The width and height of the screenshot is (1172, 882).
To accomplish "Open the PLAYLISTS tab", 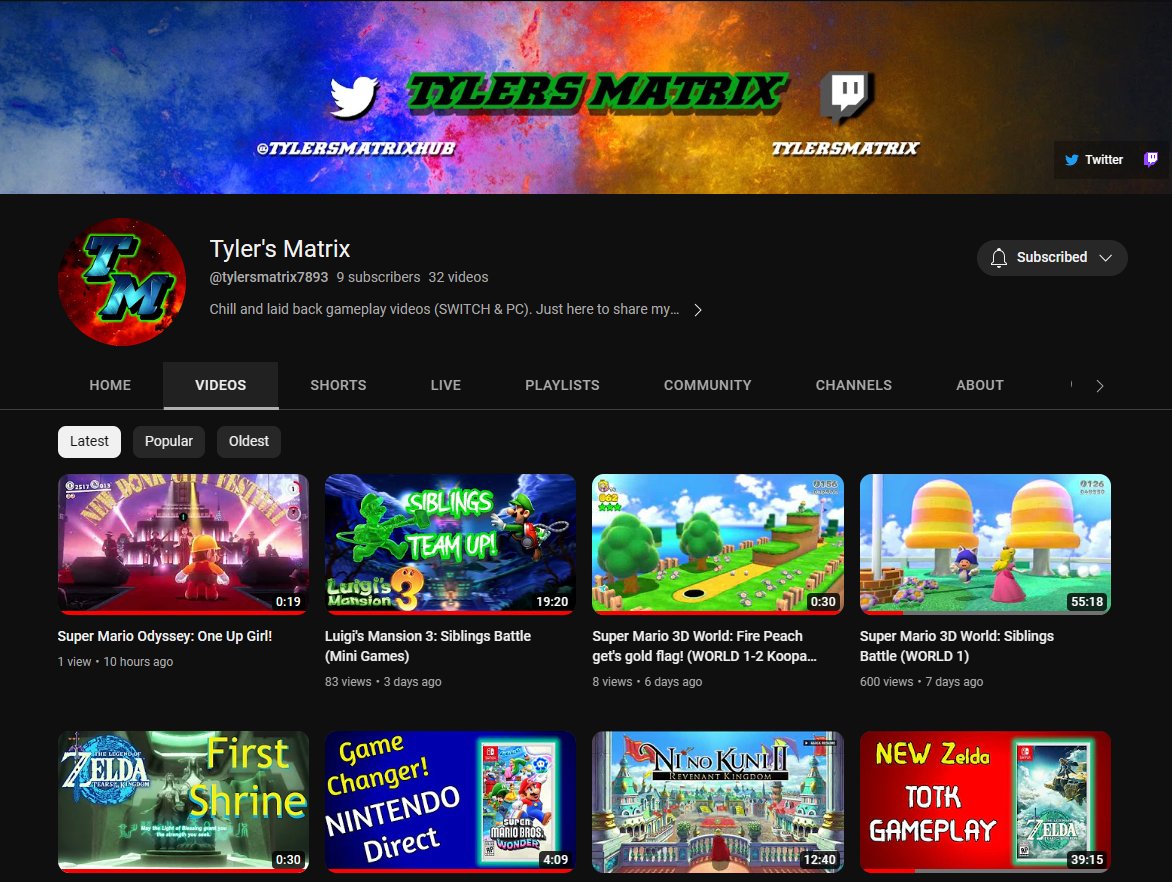I will [562, 385].
